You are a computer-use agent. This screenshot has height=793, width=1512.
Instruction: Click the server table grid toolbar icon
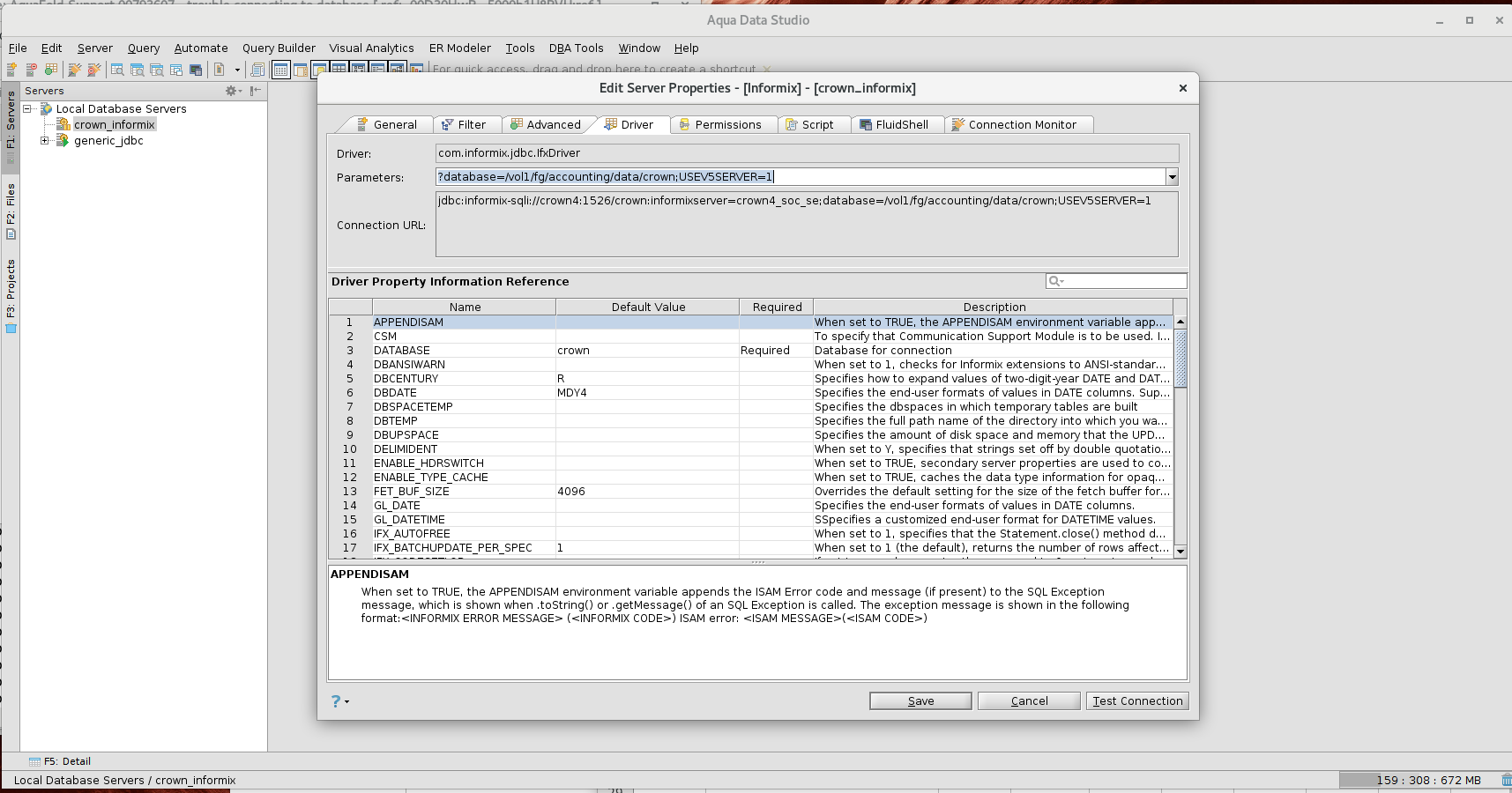point(51,70)
